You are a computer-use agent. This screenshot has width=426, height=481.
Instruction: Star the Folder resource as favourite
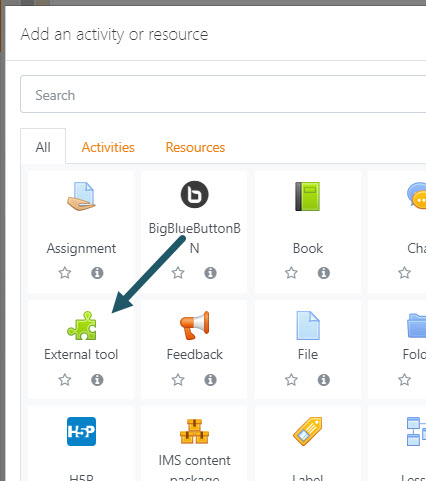pos(405,380)
